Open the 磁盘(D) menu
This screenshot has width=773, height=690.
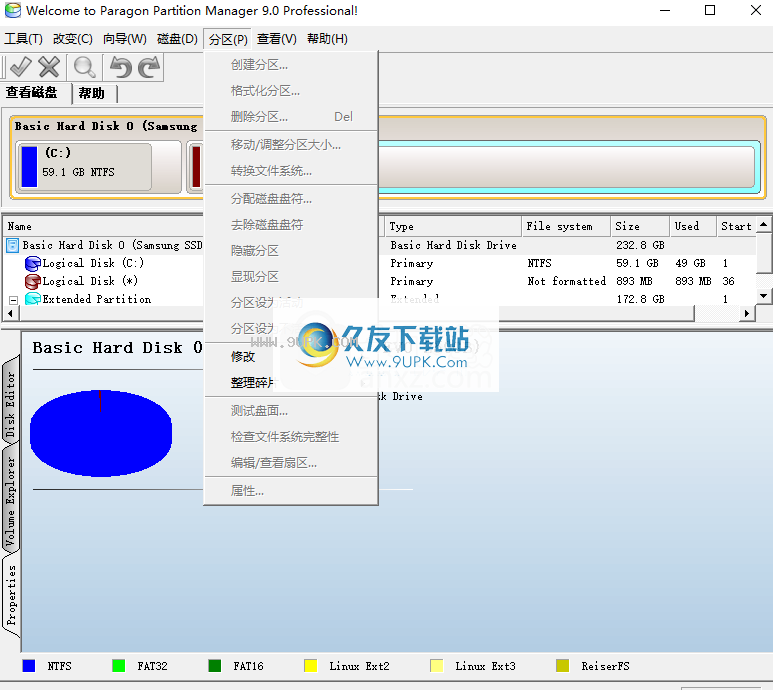tap(177, 38)
